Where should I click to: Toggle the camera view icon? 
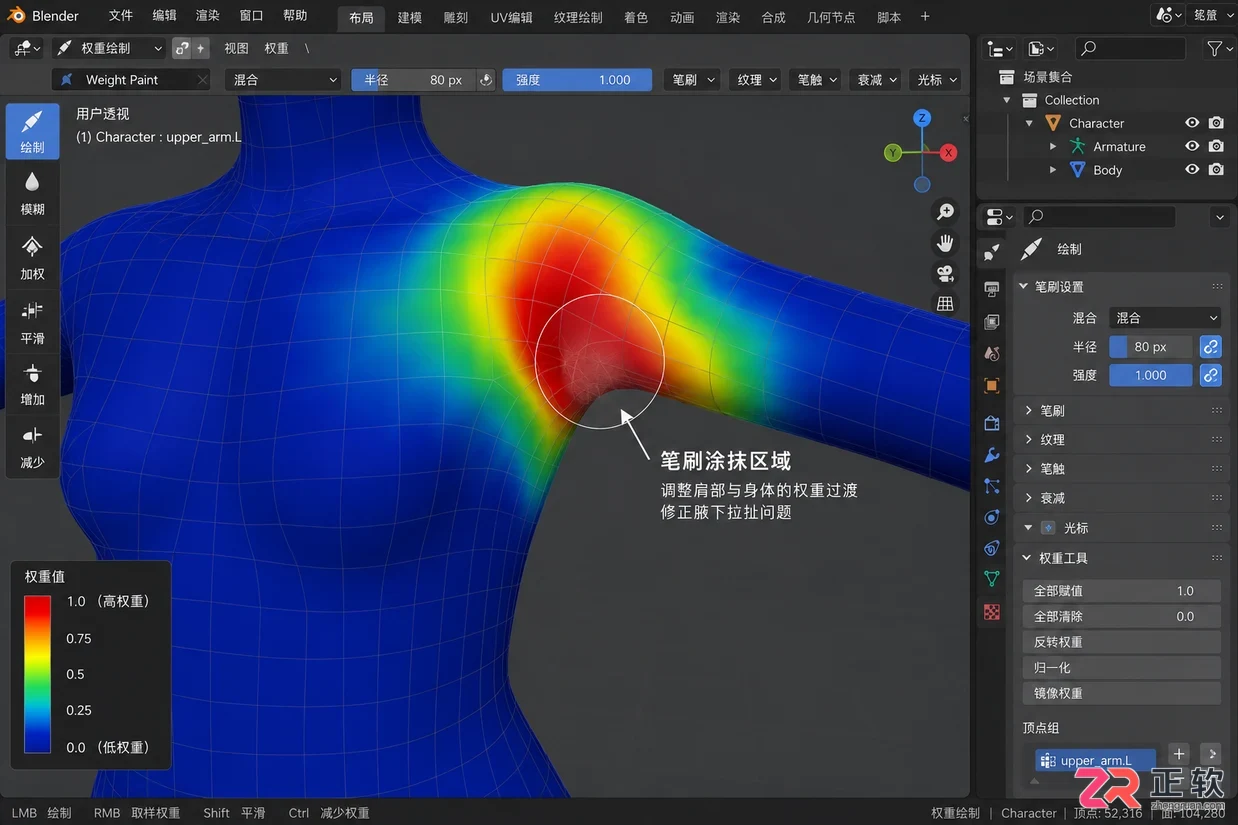click(945, 273)
